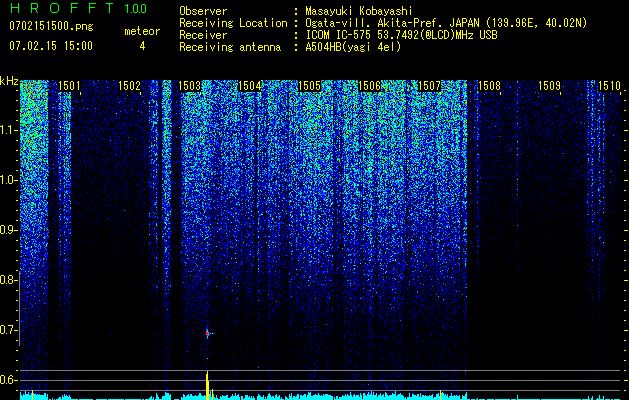Screen dimensions: 629x400
Task: Select the ICOM IC-575 53.7492 MHz USB text
Action: pyautogui.click(x=401, y=35)
